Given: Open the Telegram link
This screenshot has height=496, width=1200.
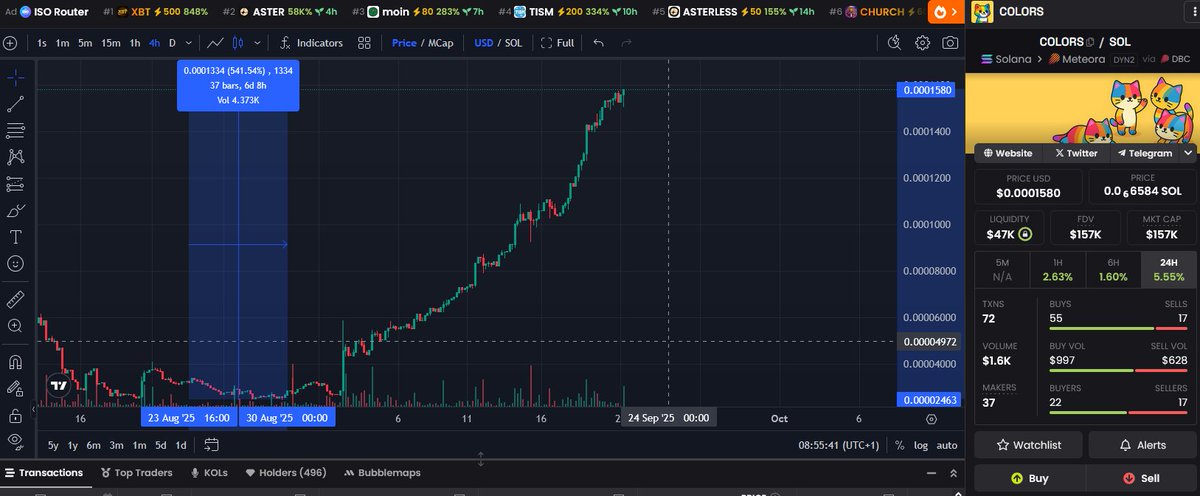Looking at the screenshot, I should (1145, 153).
